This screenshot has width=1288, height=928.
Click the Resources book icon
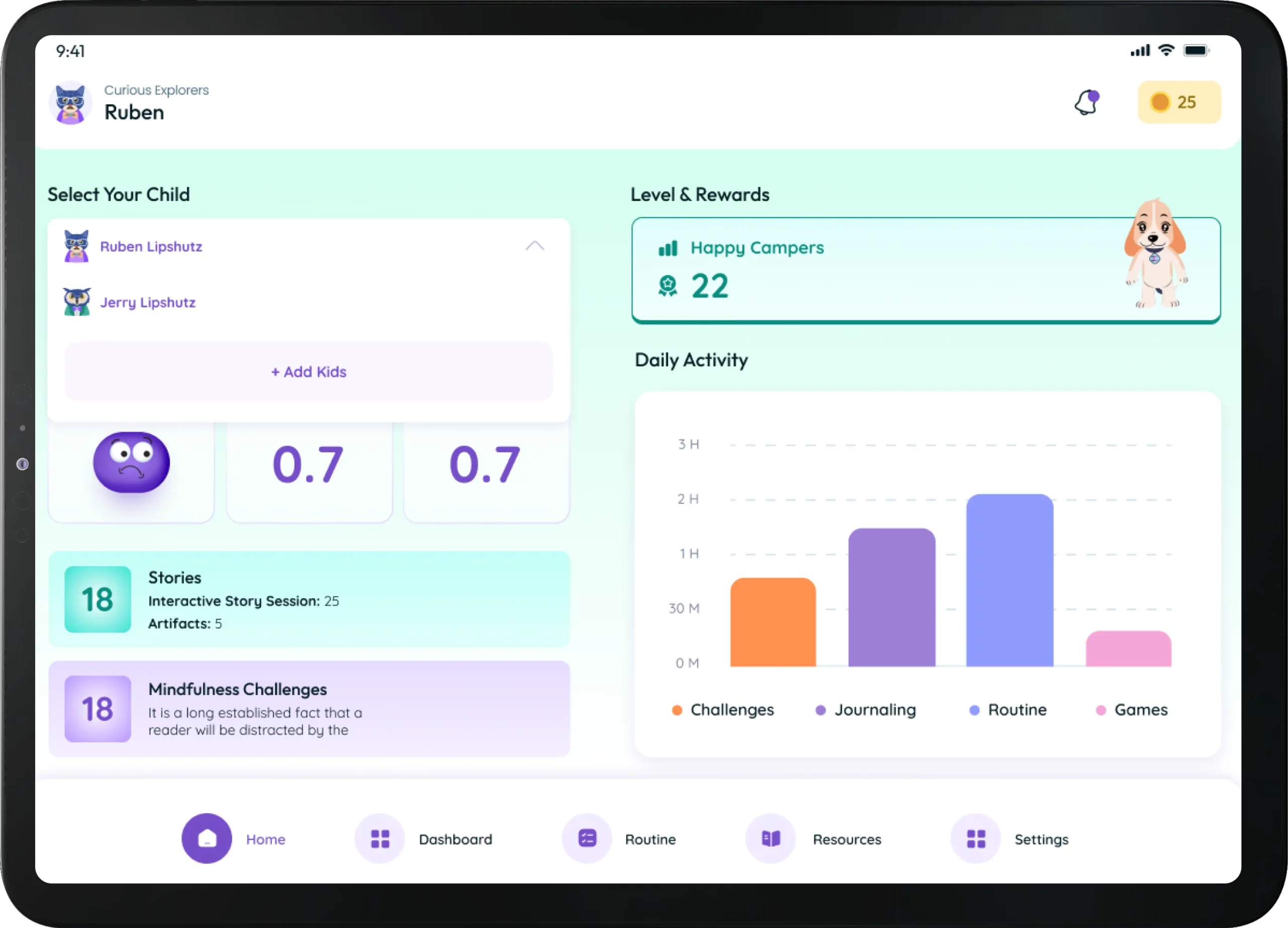click(771, 838)
